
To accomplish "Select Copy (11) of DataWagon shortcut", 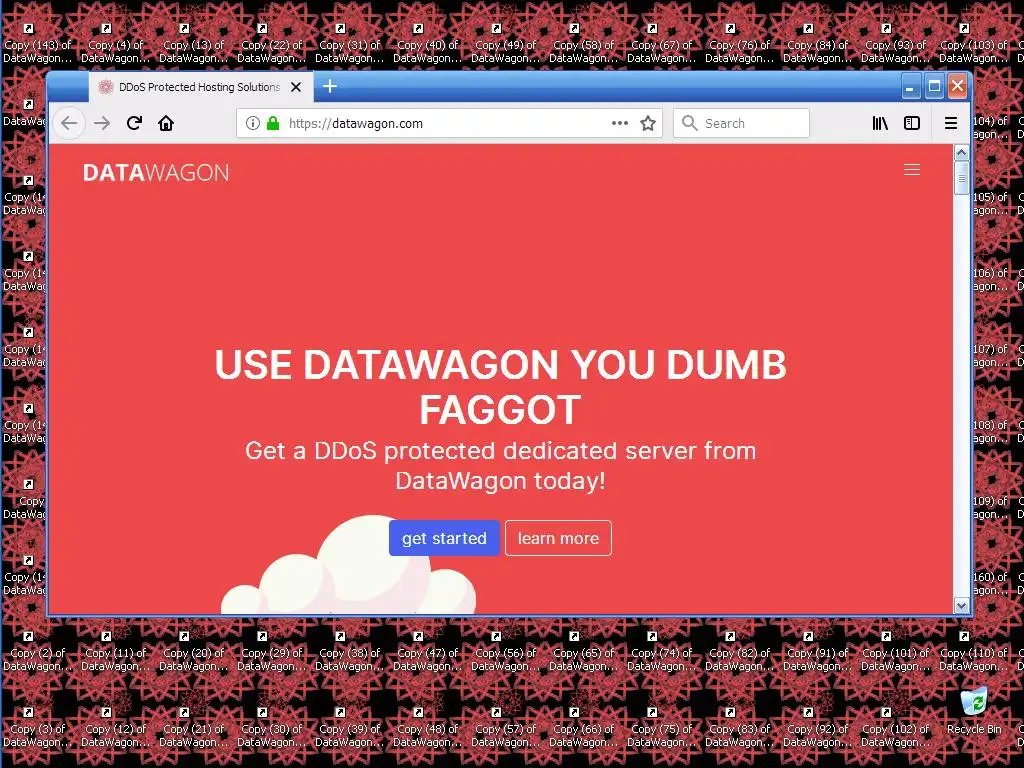I will click(116, 652).
